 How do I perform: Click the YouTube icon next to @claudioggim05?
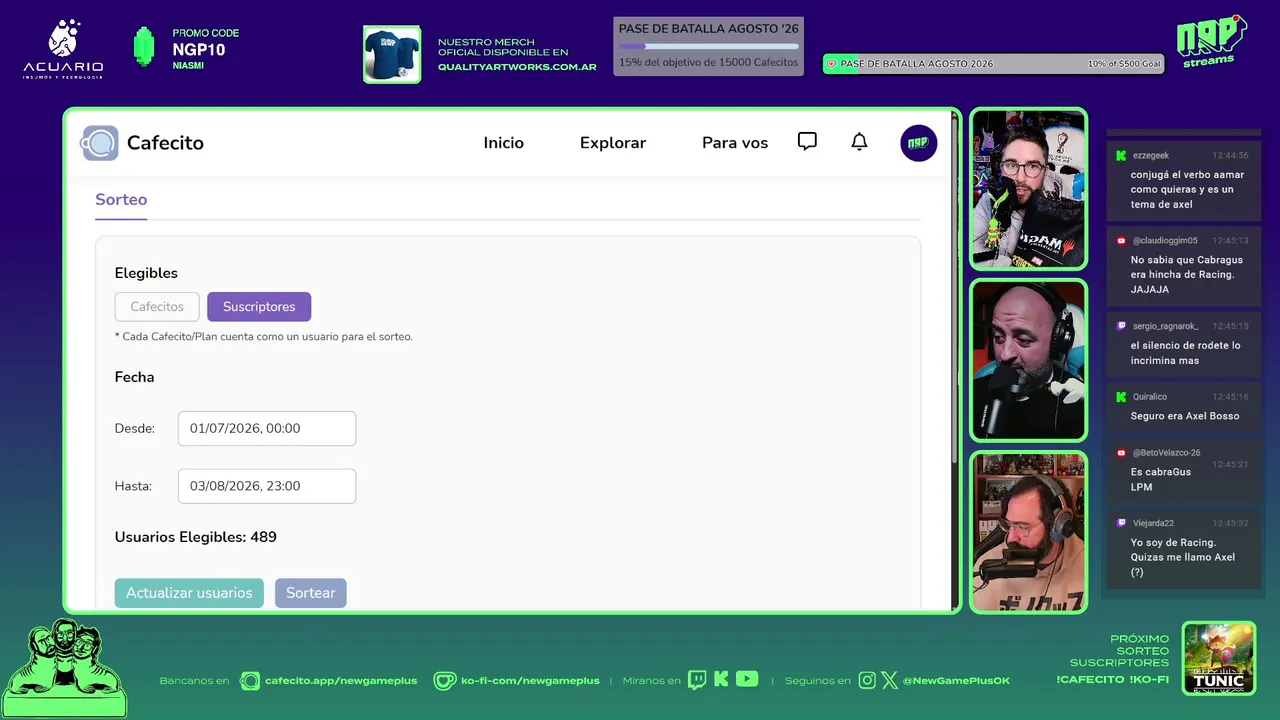click(x=1122, y=240)
